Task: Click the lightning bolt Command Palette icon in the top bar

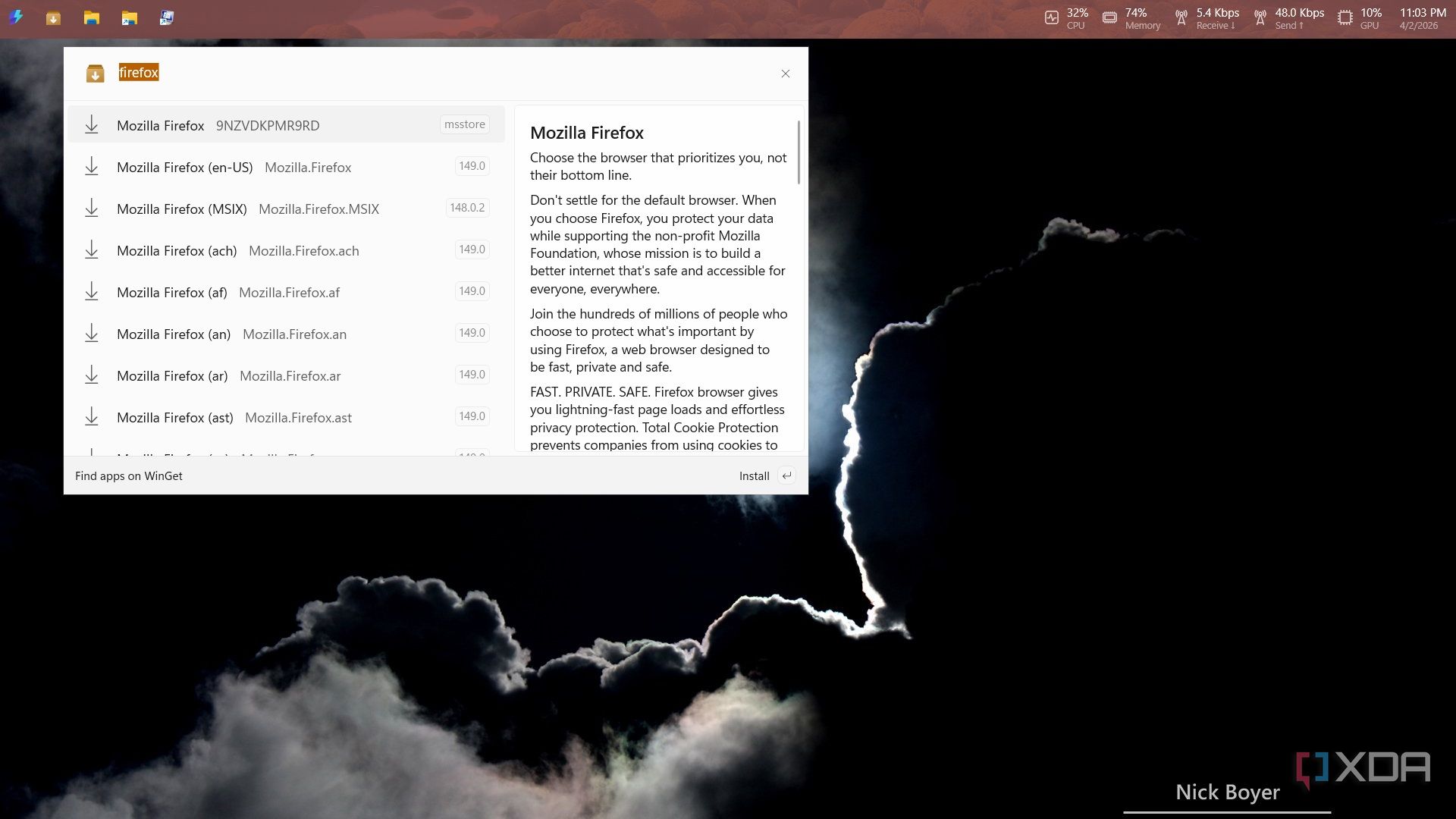Action: pos(16,17)
